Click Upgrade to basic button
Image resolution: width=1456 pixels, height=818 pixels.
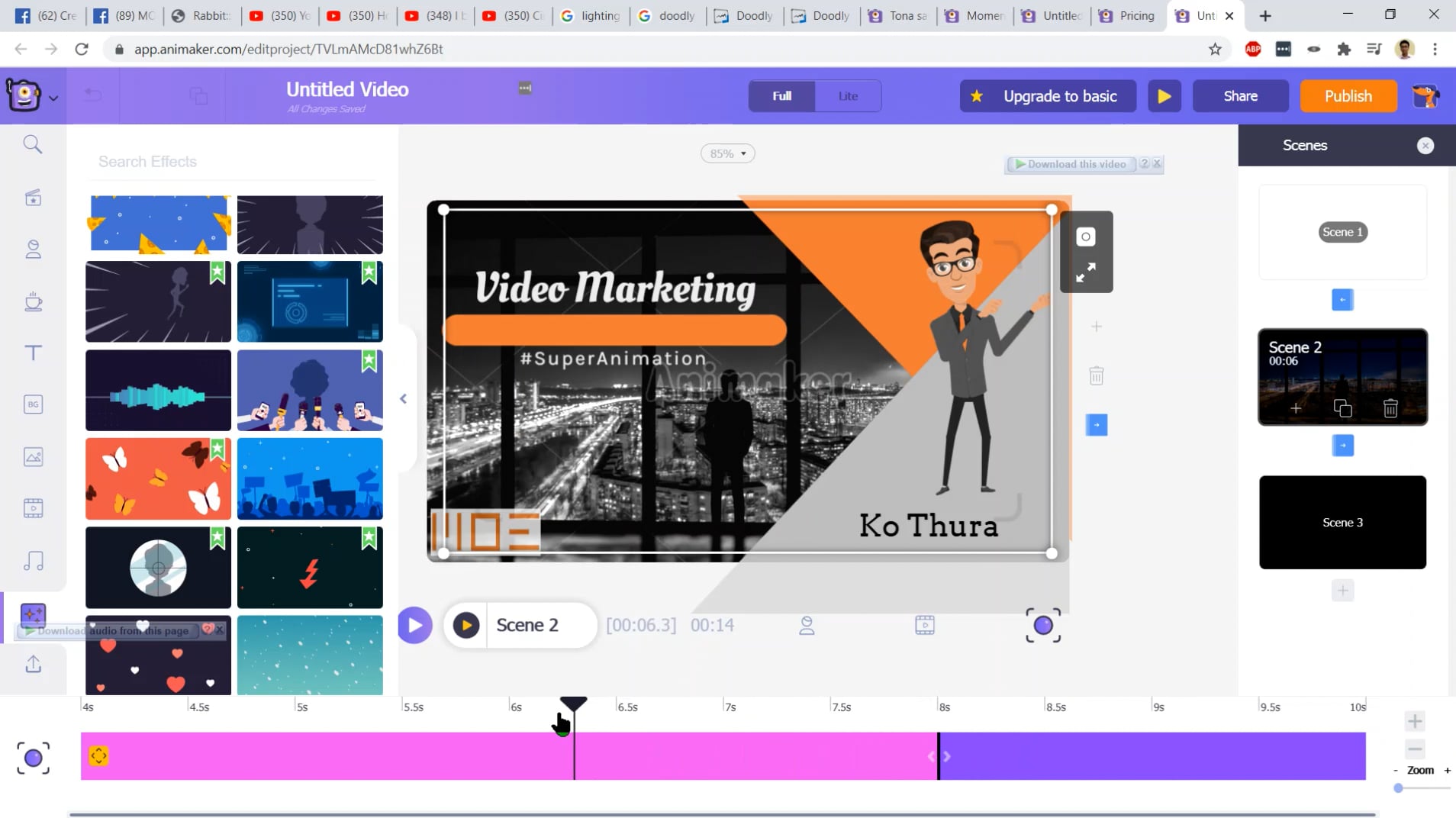[x=1047, y=96]
